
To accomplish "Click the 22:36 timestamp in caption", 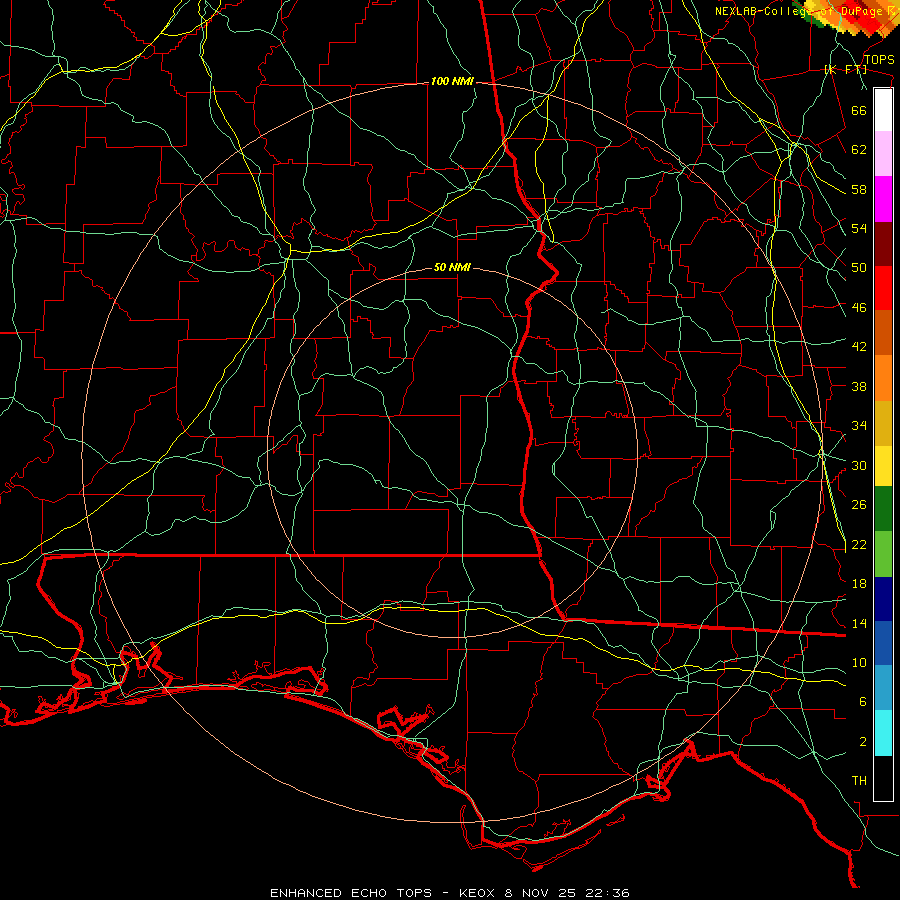I will [607, 893].
